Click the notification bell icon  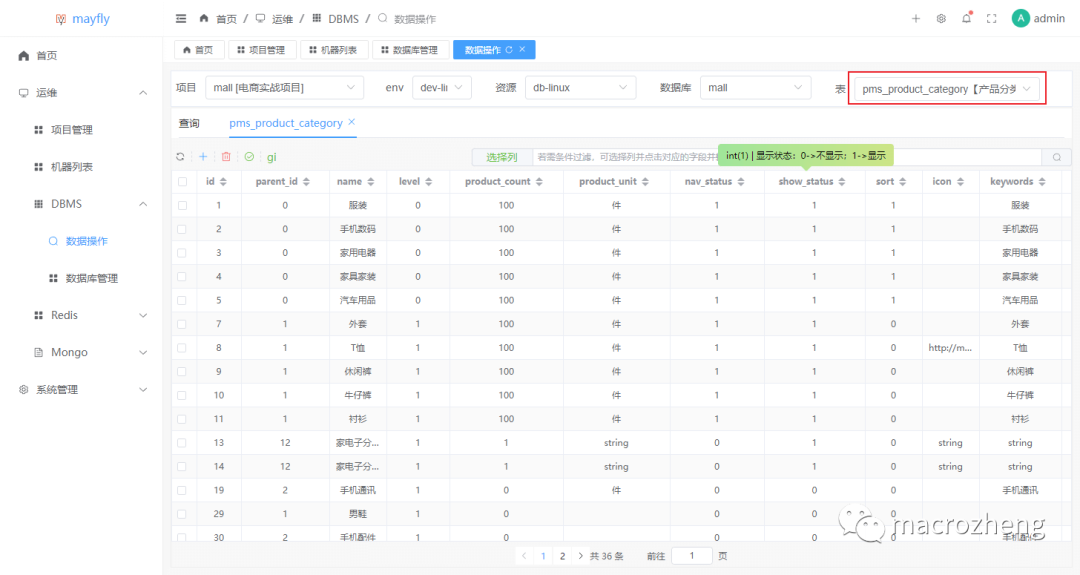pyautogui.click(x=966, y=19)
